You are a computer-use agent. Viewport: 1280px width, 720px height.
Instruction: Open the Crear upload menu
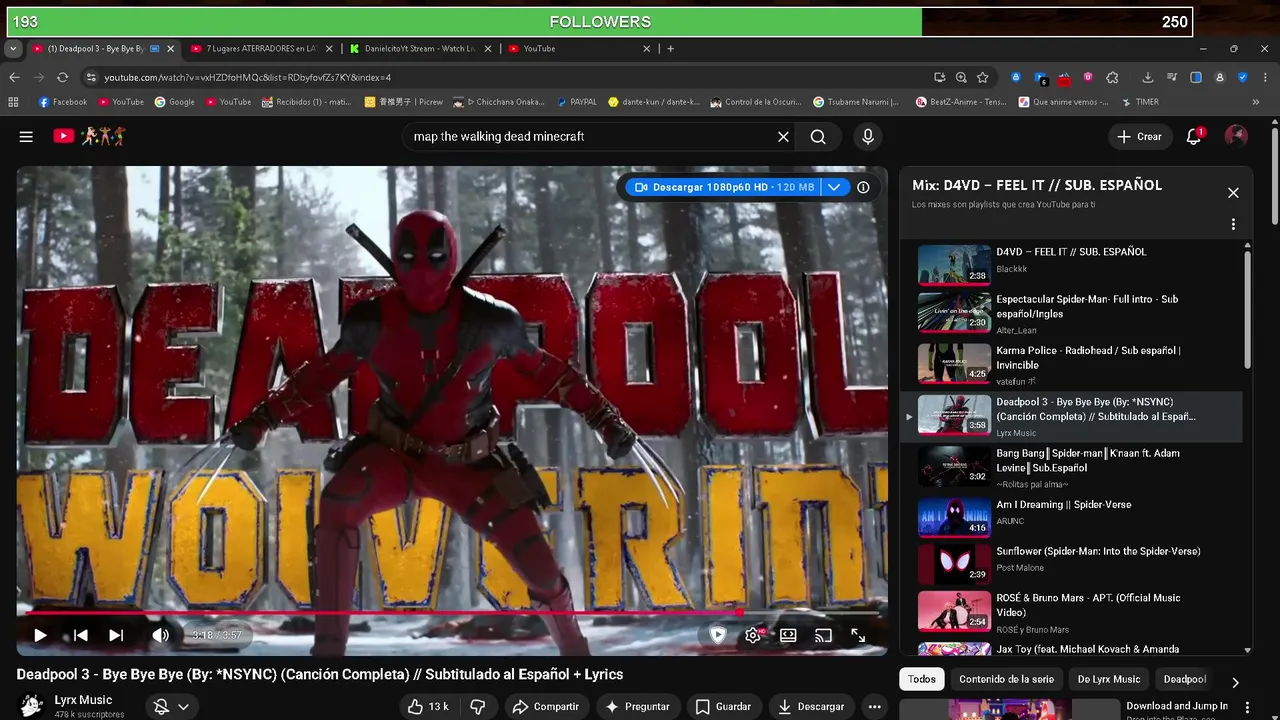1139,137
